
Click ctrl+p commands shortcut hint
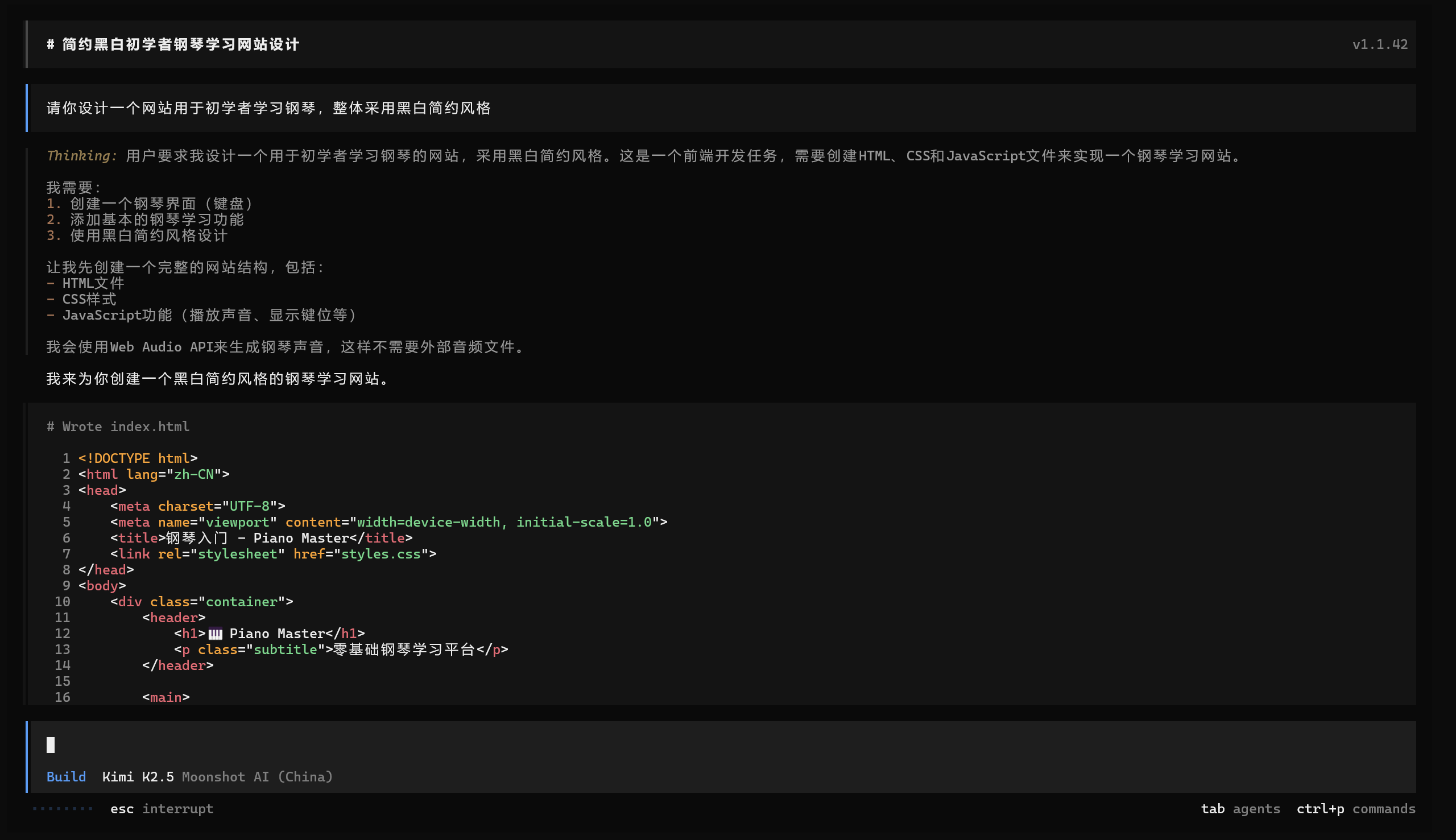[x=1356, y=809]
